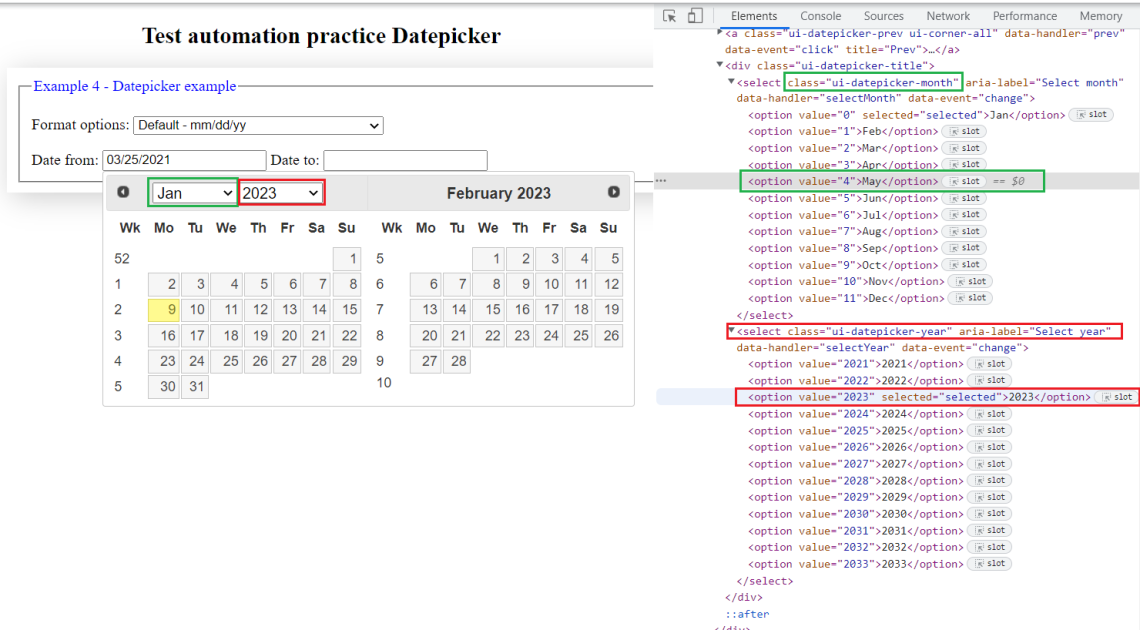Select January 9 in the calendar
This screenshot has height=630, width=1140.
click(164, 310)
